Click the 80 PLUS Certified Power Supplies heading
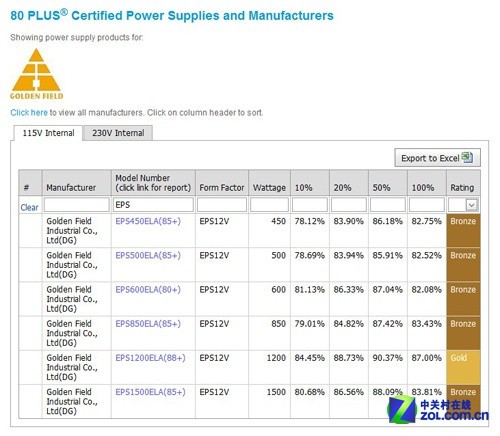 pyautogui.click(x=172, y=15)
